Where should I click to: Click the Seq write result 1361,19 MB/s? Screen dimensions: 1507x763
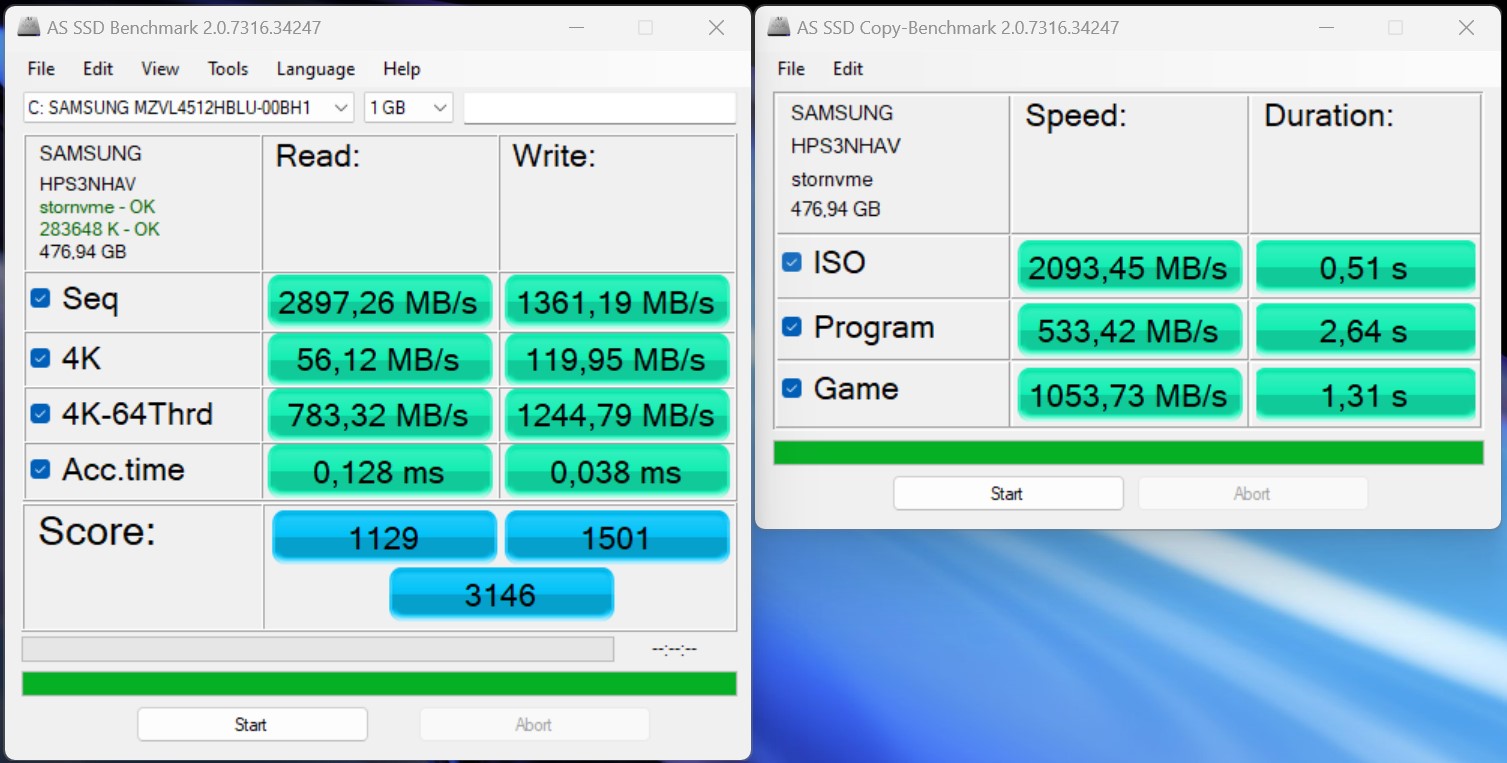[617, 301]
